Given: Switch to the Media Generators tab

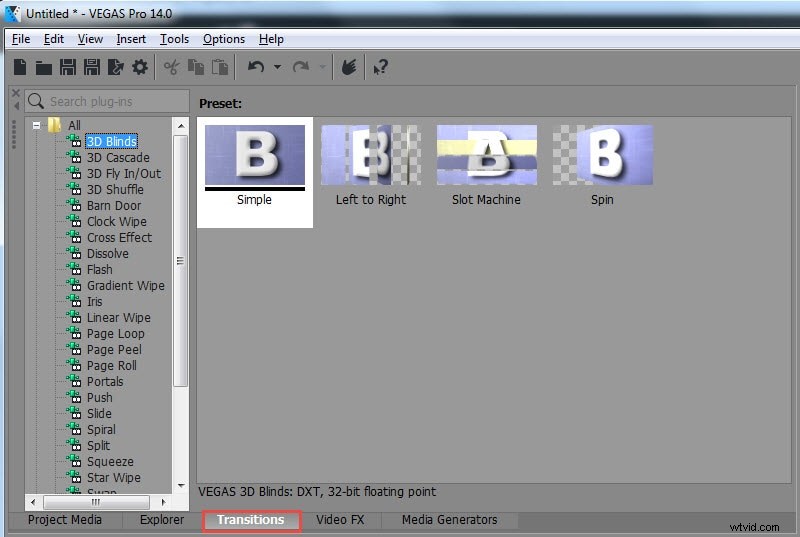Looking at the screenshot, I should pos(449,520).
